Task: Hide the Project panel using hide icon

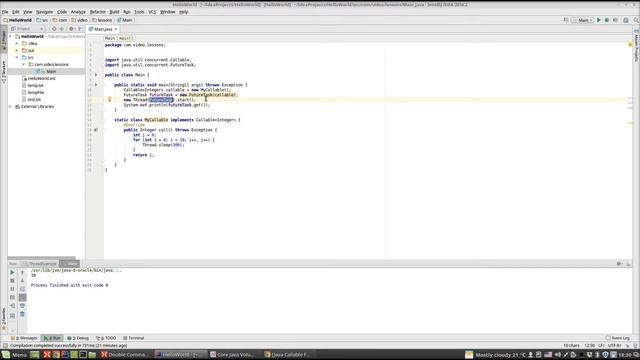Action: (x=80, y=29)
